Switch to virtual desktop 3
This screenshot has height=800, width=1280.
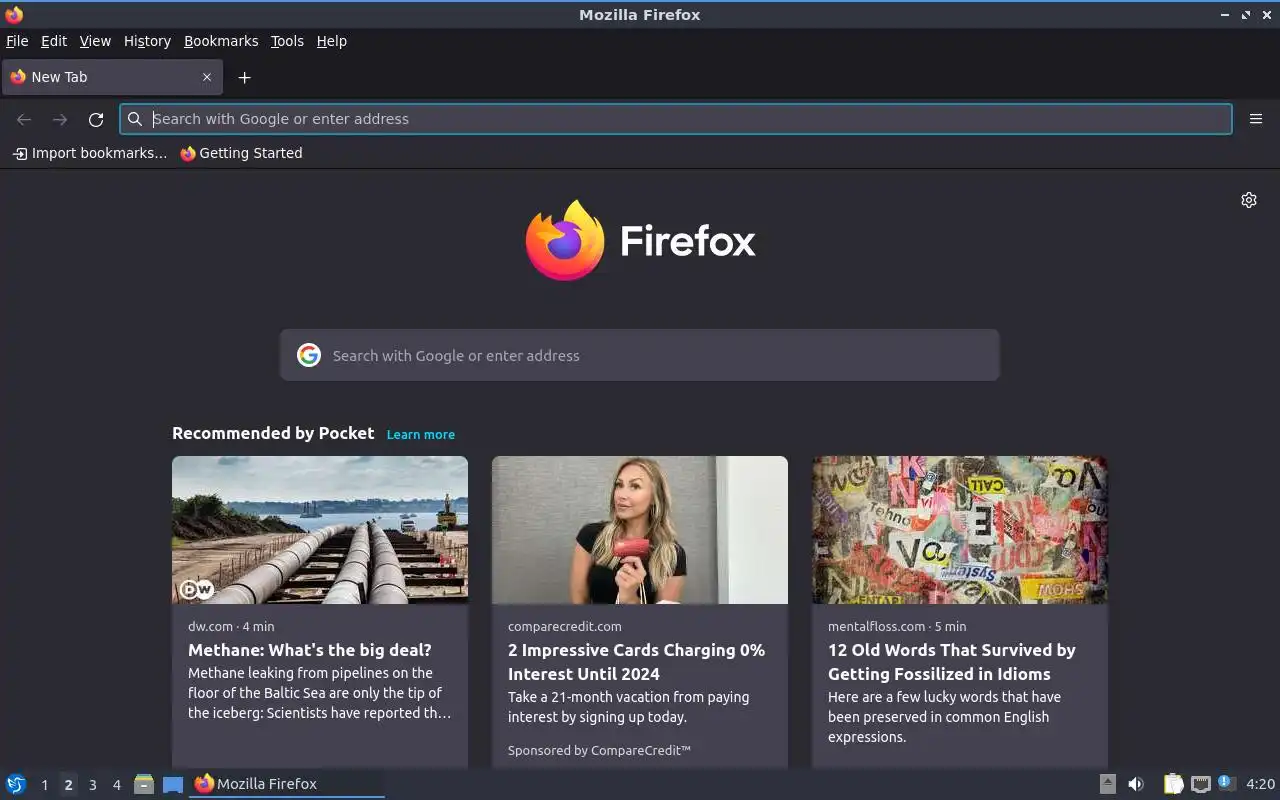92,785
